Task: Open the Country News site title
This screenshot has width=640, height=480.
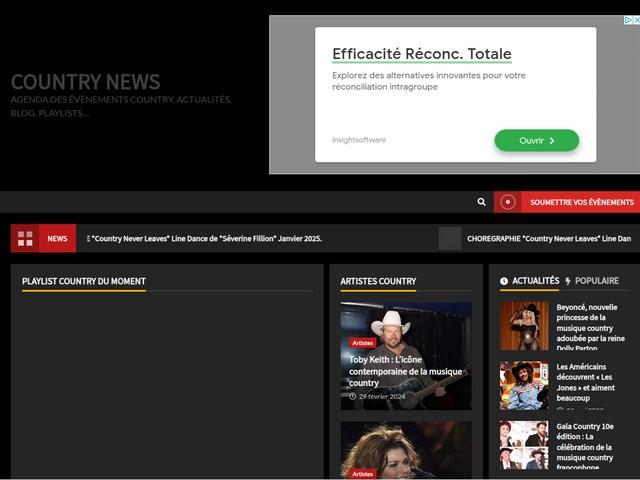Action: coord(85,82)
